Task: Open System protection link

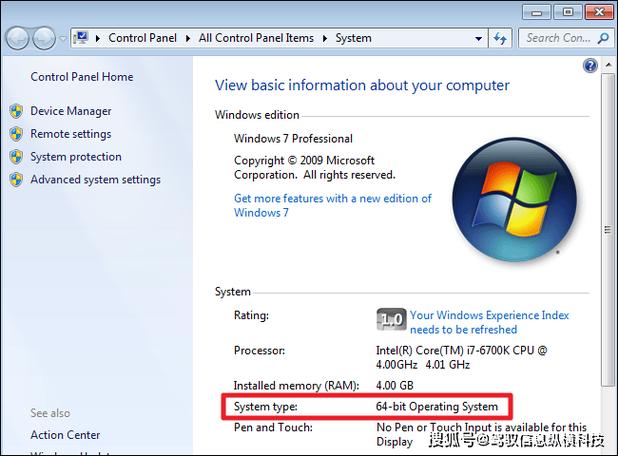Action: (x=76, y=157)
